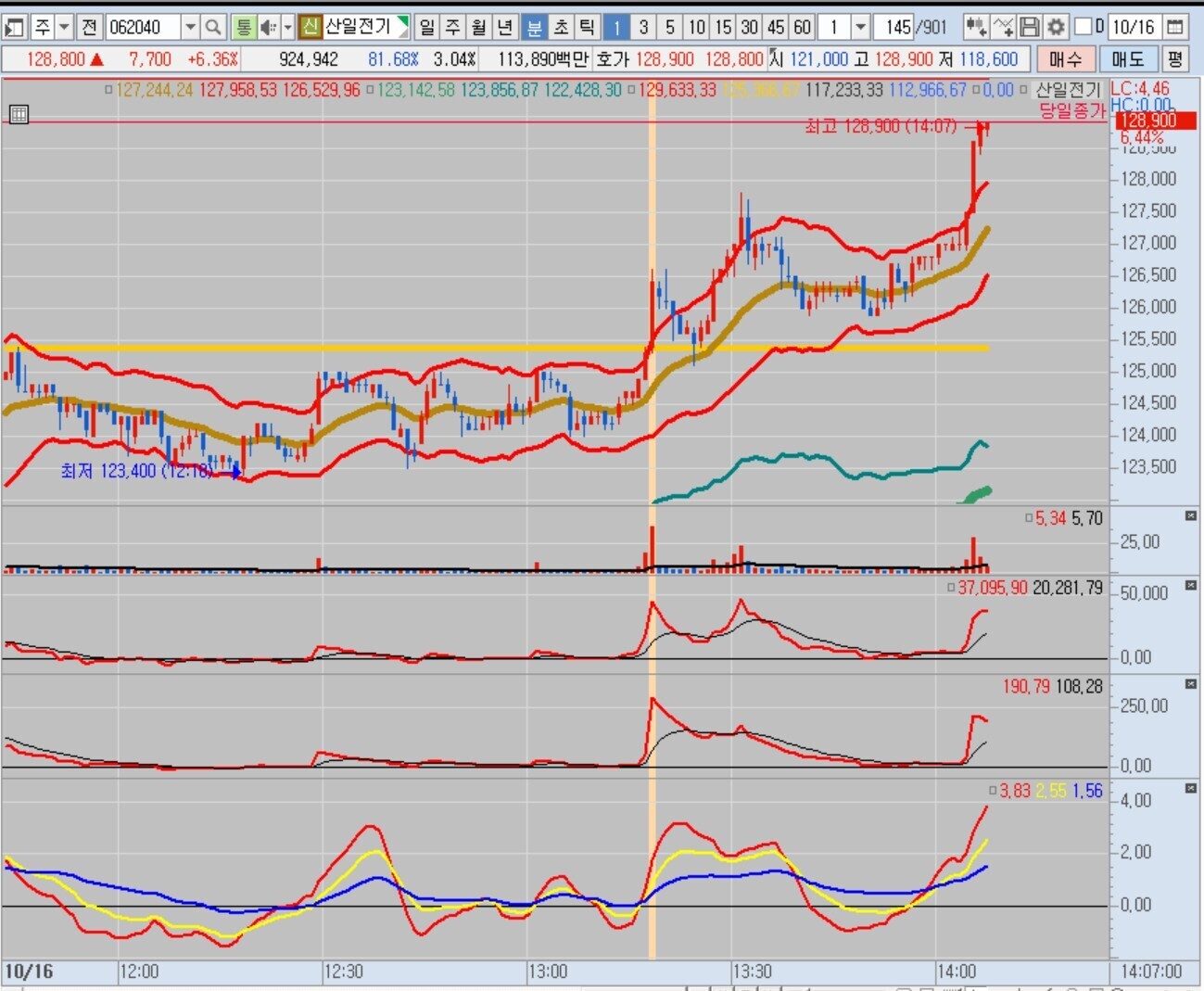Screen dimensions: 1204x991
Task: Switch to the 틱 tick chart tab
Action: 587,27
